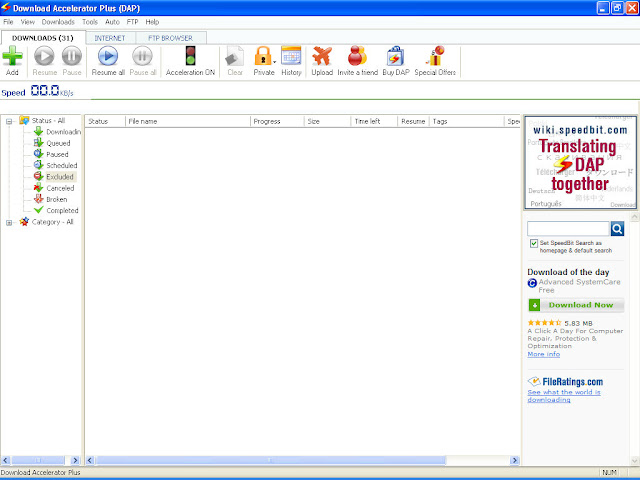This screenshot has height=480, width=640.
Task: Select the DOWNLOADS (31) tab
Action: point(42,38)
